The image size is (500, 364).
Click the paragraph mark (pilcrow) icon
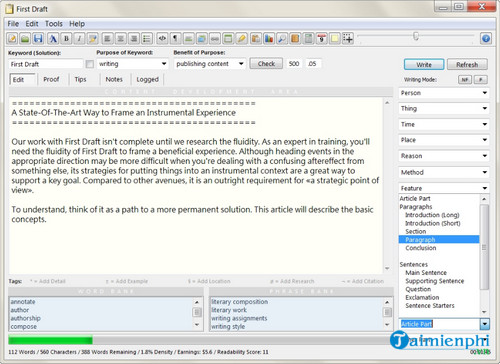click(175, 39)
